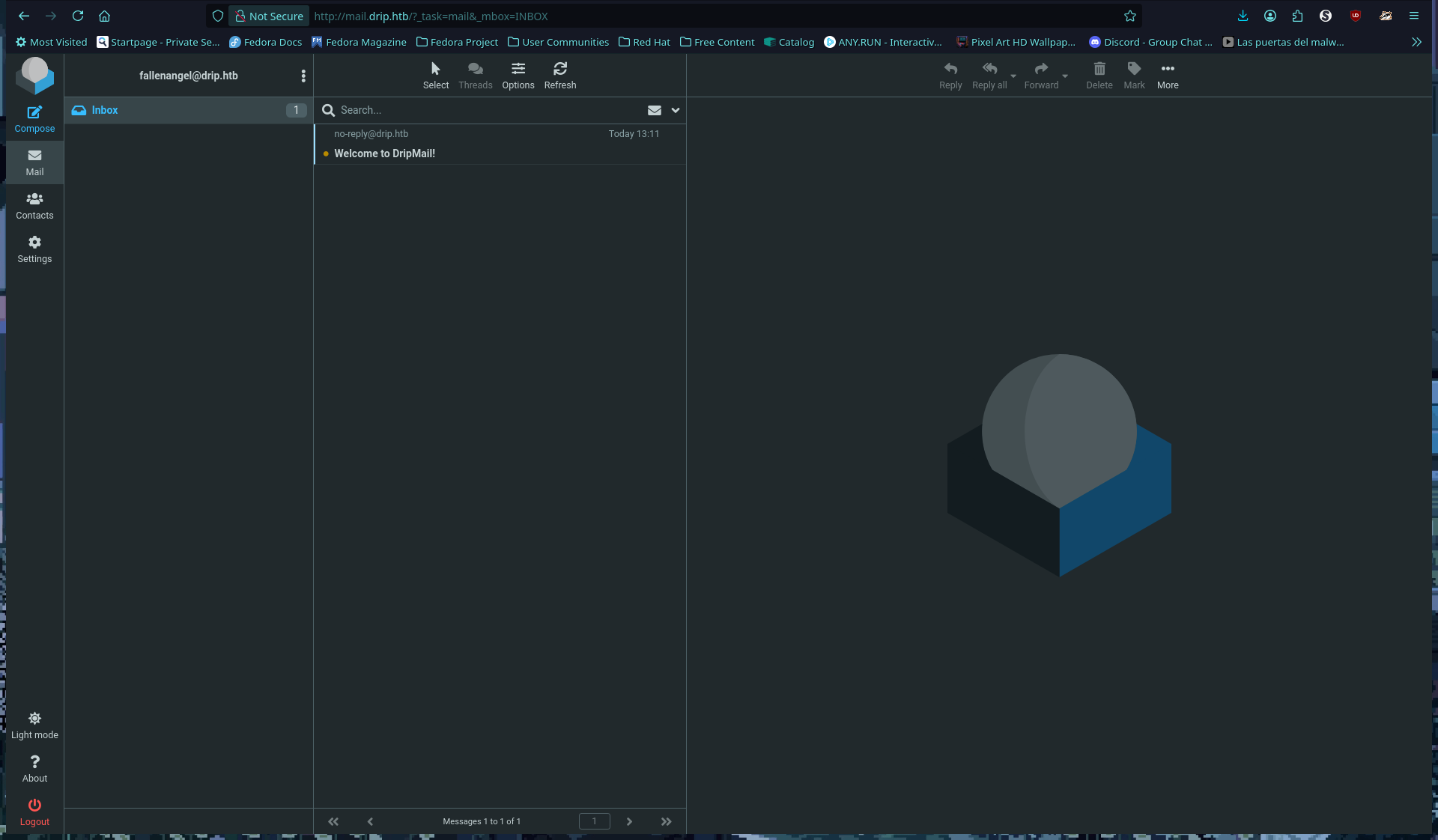Click the Logout power icon

34,806
